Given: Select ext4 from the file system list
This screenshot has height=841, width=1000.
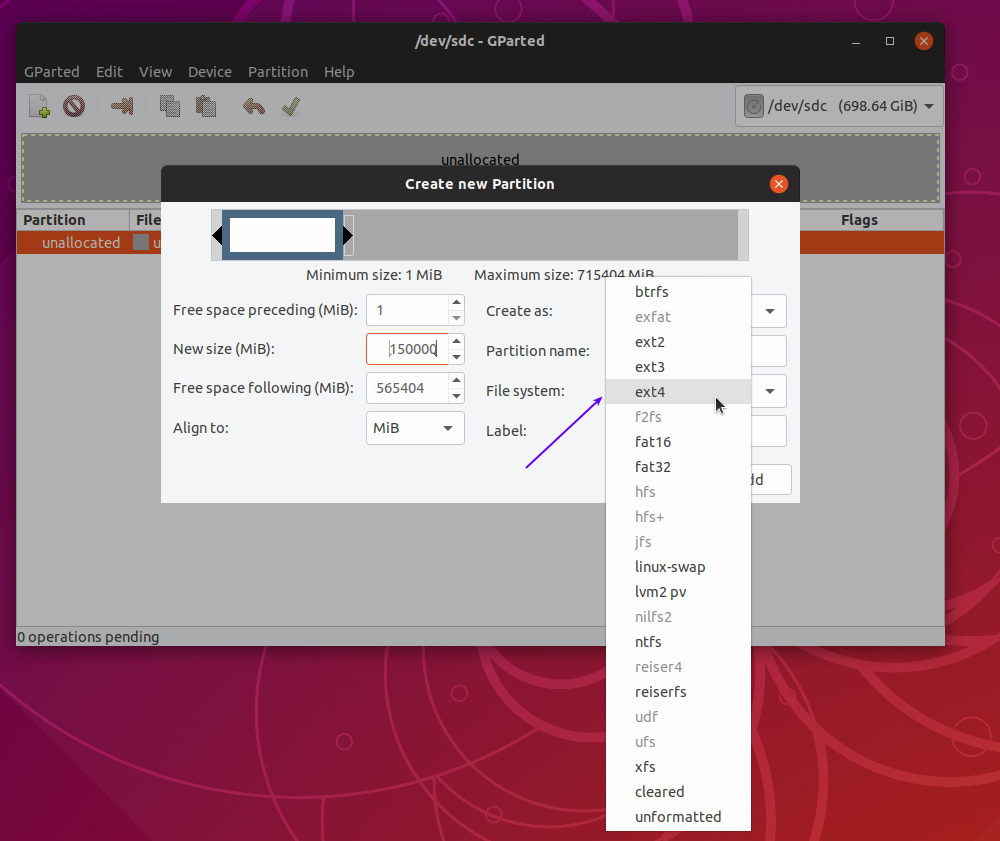Looking at the screenshot, I should pyautogui.click(x=650, y=392).
